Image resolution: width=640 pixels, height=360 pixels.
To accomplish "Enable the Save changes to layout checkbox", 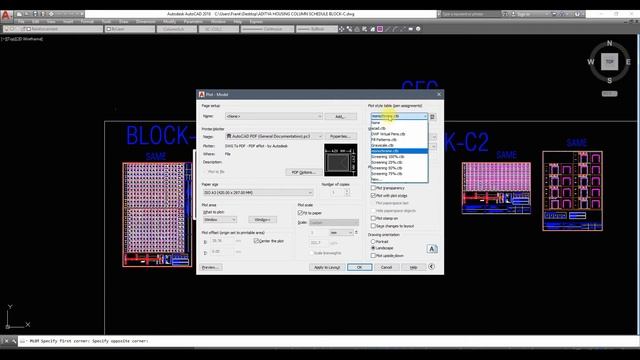I will [x=373, y=226].
